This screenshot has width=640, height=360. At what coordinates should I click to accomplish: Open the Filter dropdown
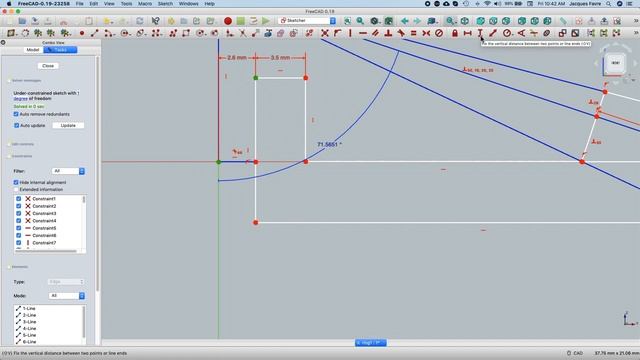(x=68, y=171)
